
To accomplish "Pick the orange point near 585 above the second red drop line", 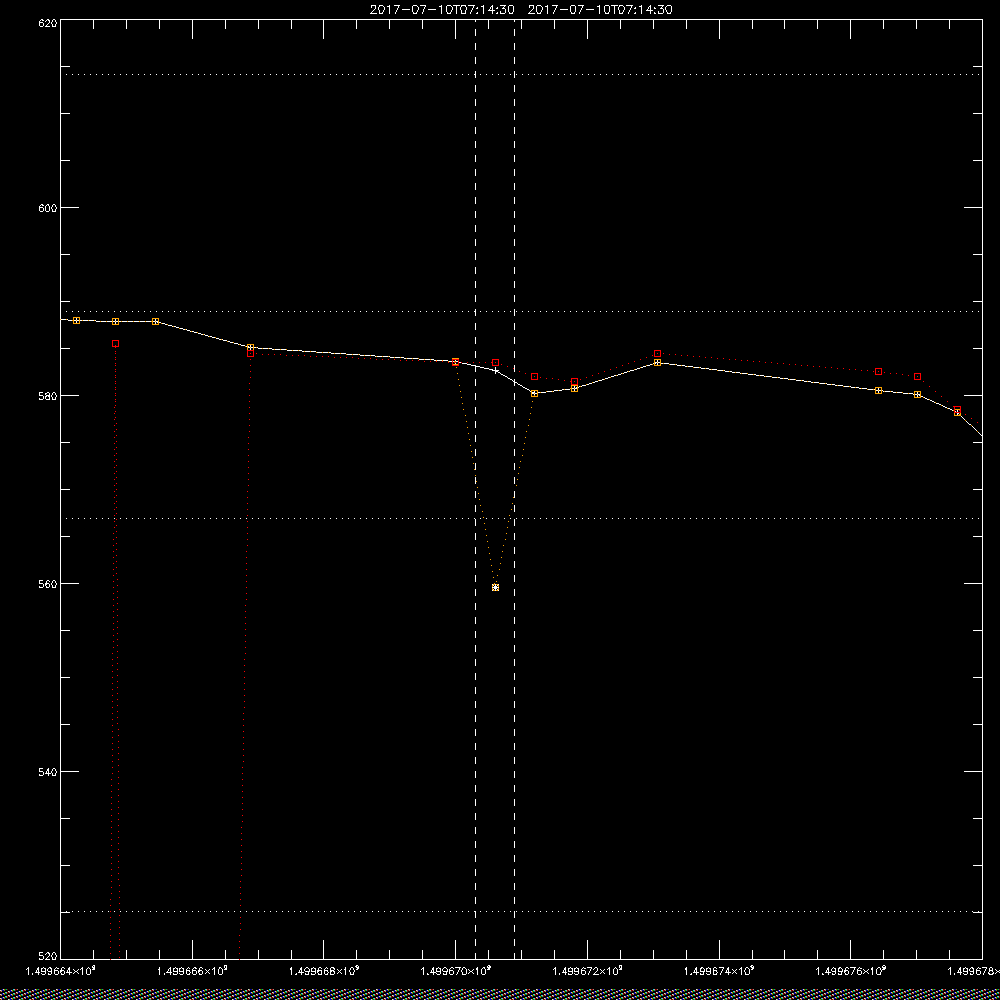I will [x=250, y=348].
